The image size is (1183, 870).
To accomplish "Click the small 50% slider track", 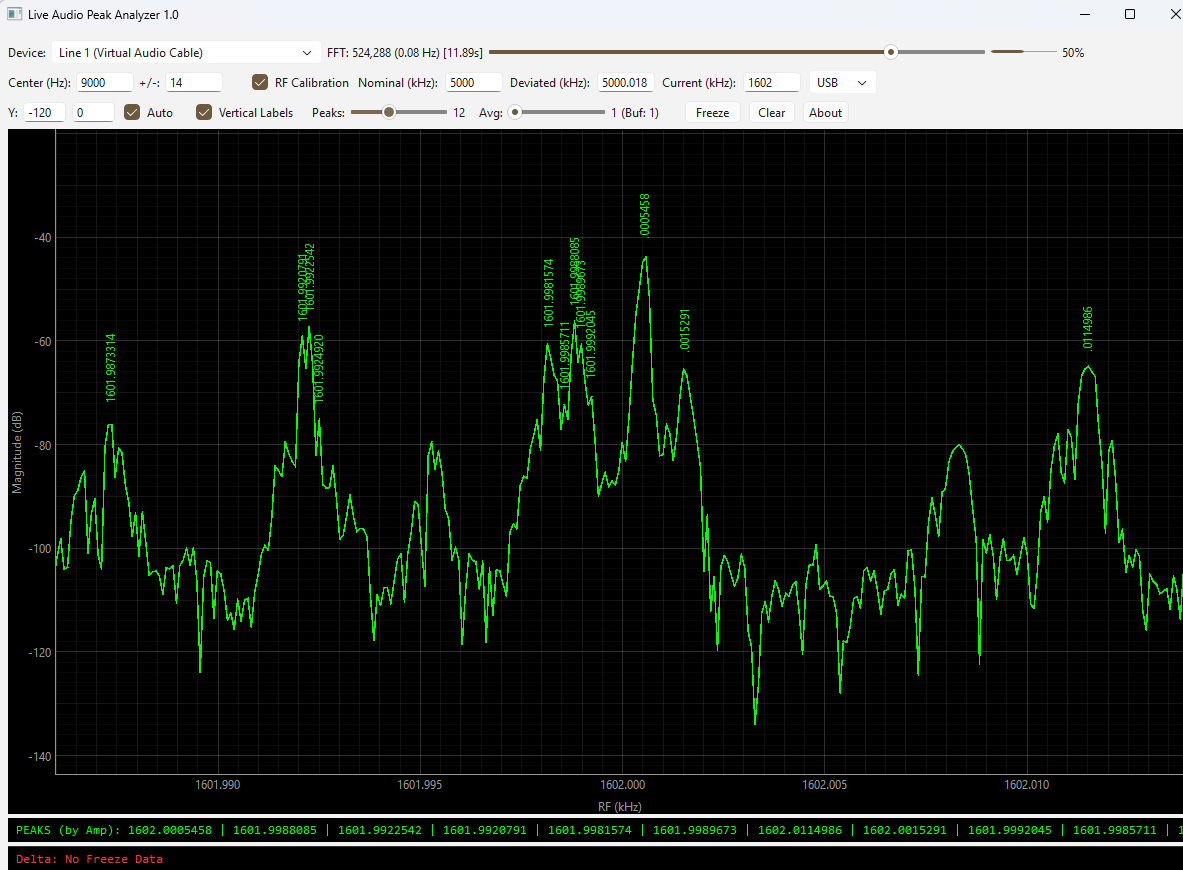I will point(1024,52).
